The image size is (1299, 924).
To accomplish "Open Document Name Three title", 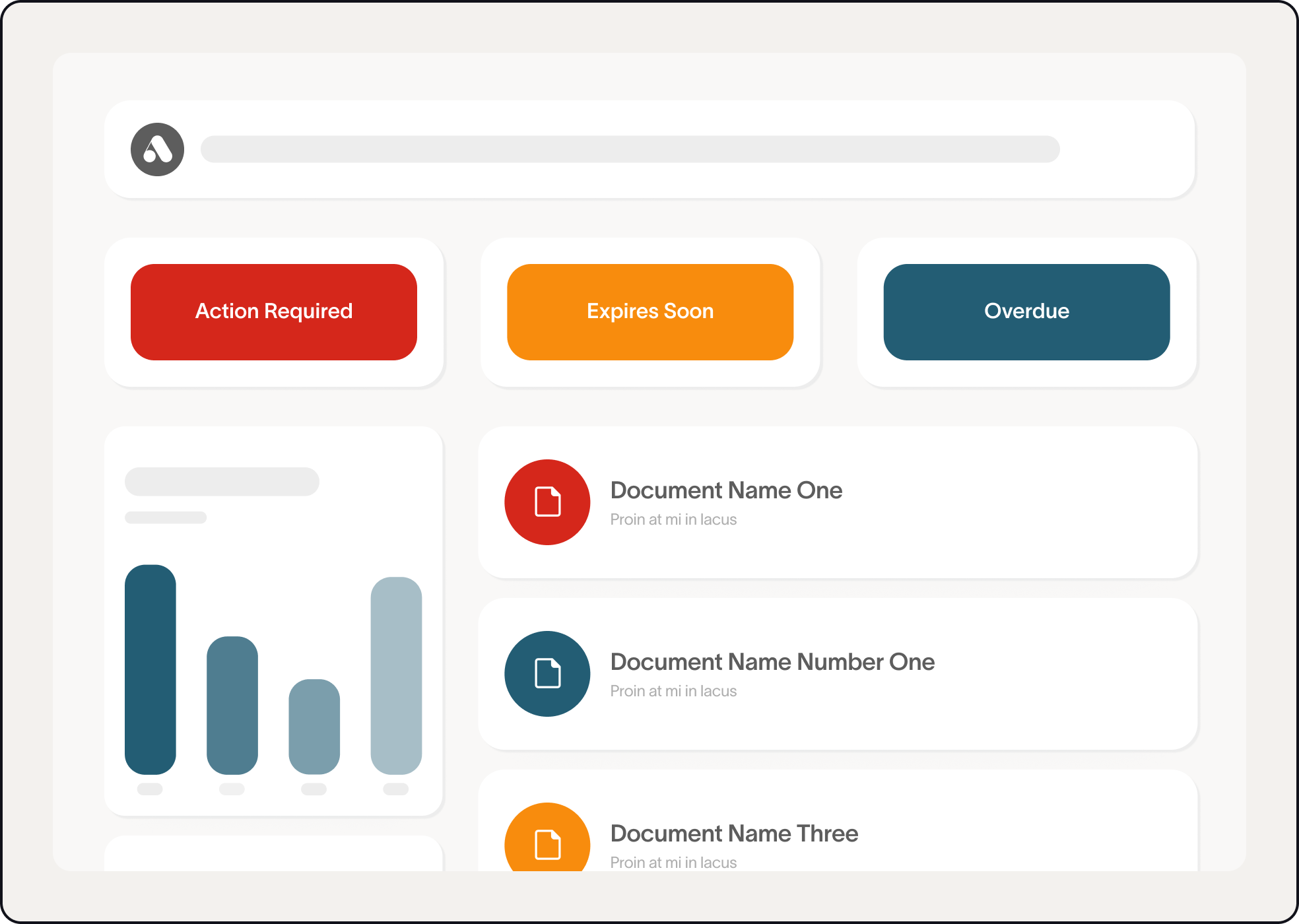I will 734,834.
